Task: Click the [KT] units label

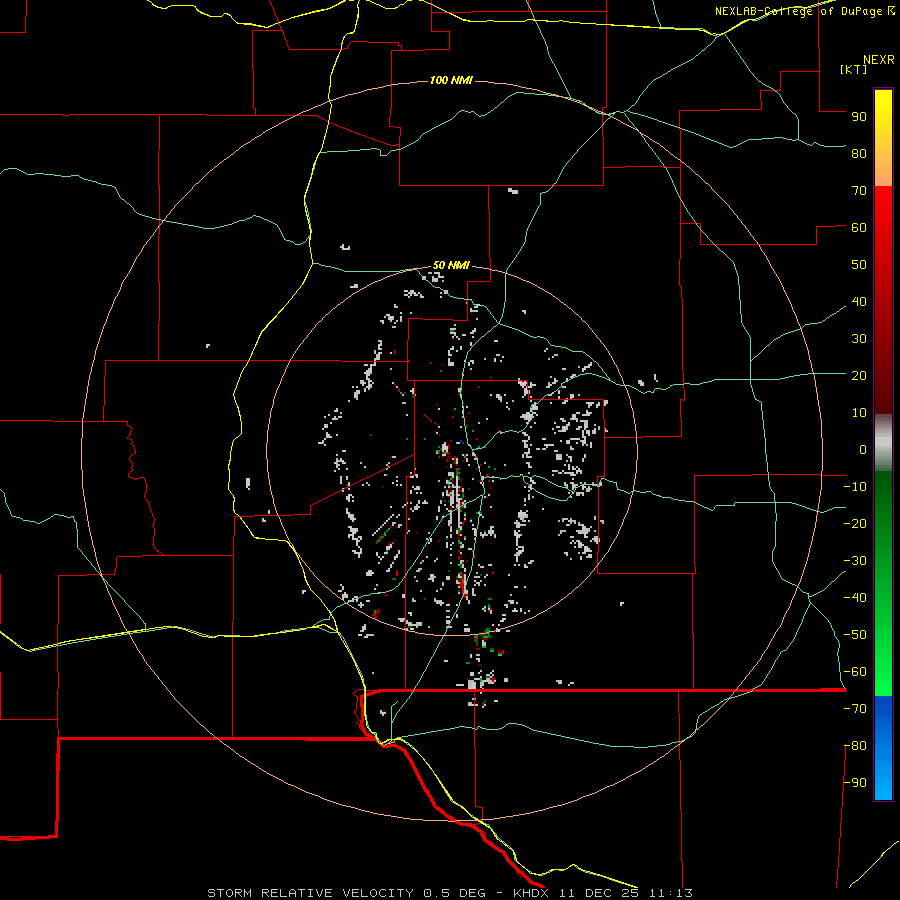Action: (x=854, y=69)
